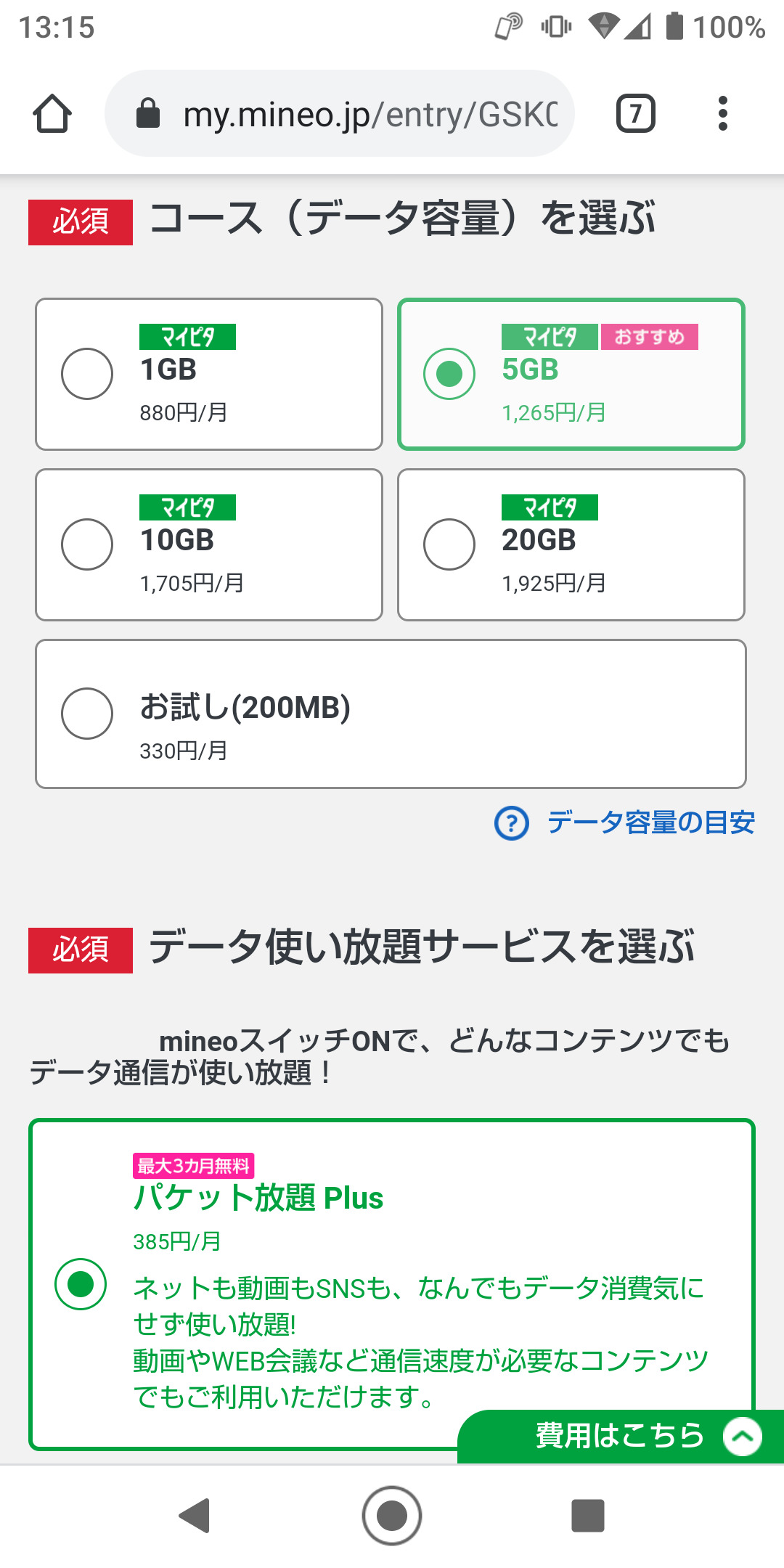Select the お試し(200MB) trial plan option
This screenshot has width=784, height=1568.
pyautogui.click(x=87, y=714)
